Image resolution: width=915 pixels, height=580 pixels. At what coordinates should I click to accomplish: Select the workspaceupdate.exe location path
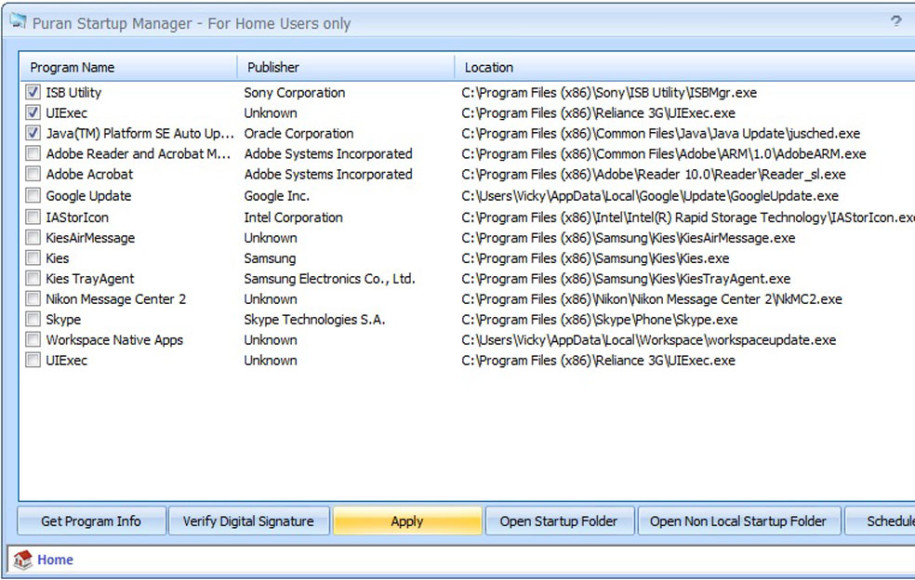(649, 340)
